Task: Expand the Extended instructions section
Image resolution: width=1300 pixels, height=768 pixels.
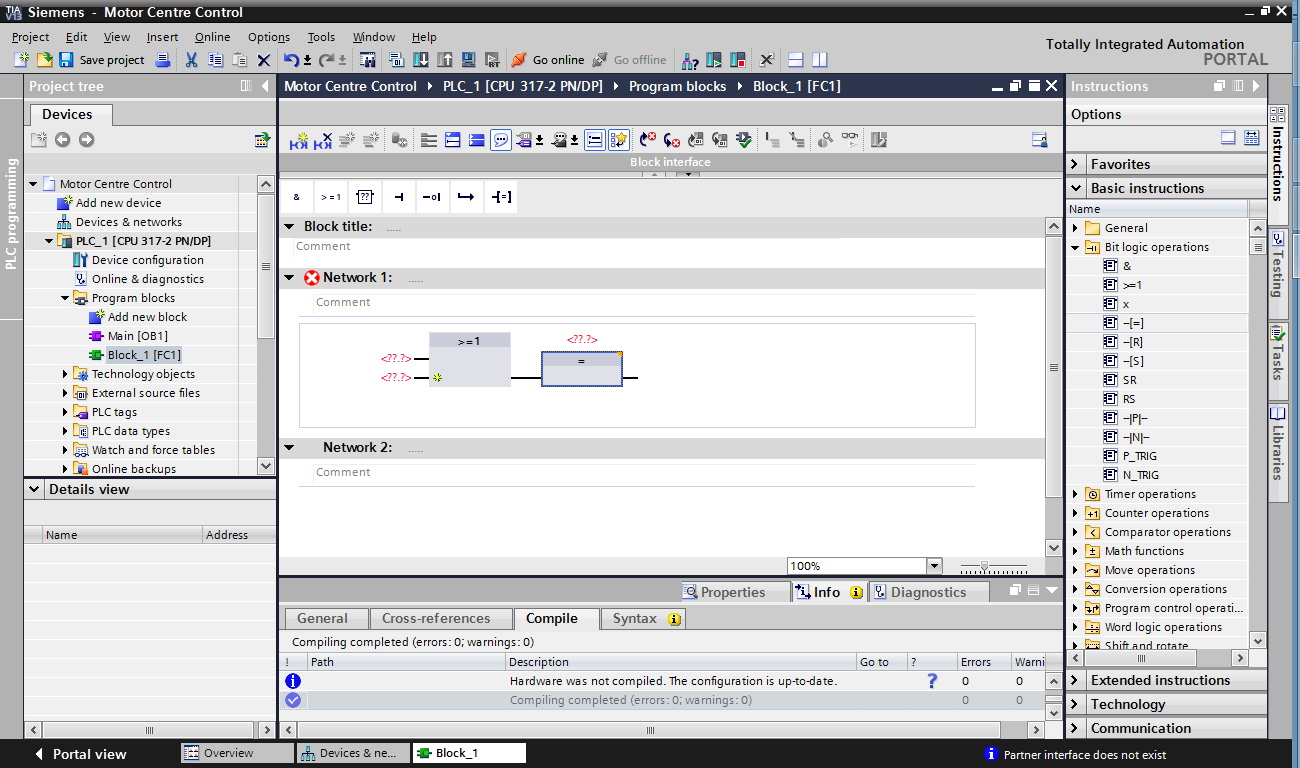Action: [1076, 680]
